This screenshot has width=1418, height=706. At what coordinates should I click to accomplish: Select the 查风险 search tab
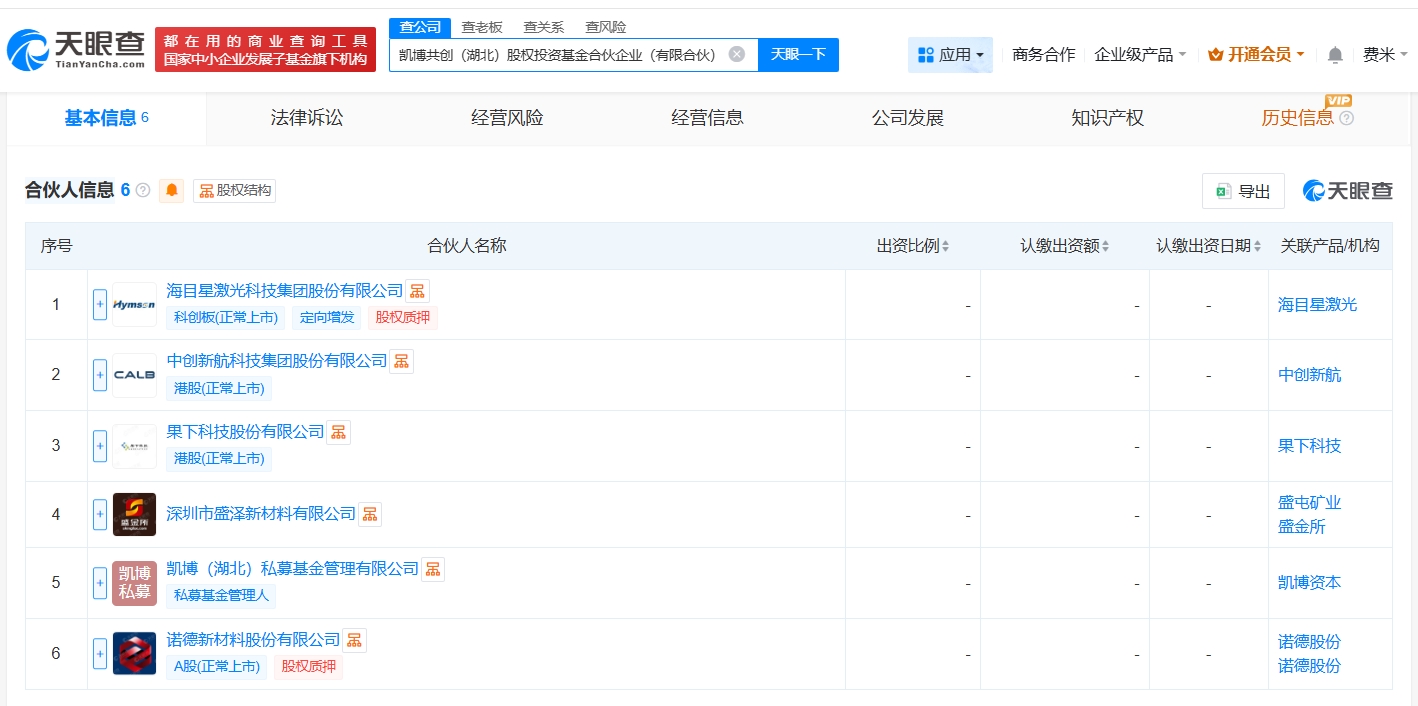pos(606,27)
